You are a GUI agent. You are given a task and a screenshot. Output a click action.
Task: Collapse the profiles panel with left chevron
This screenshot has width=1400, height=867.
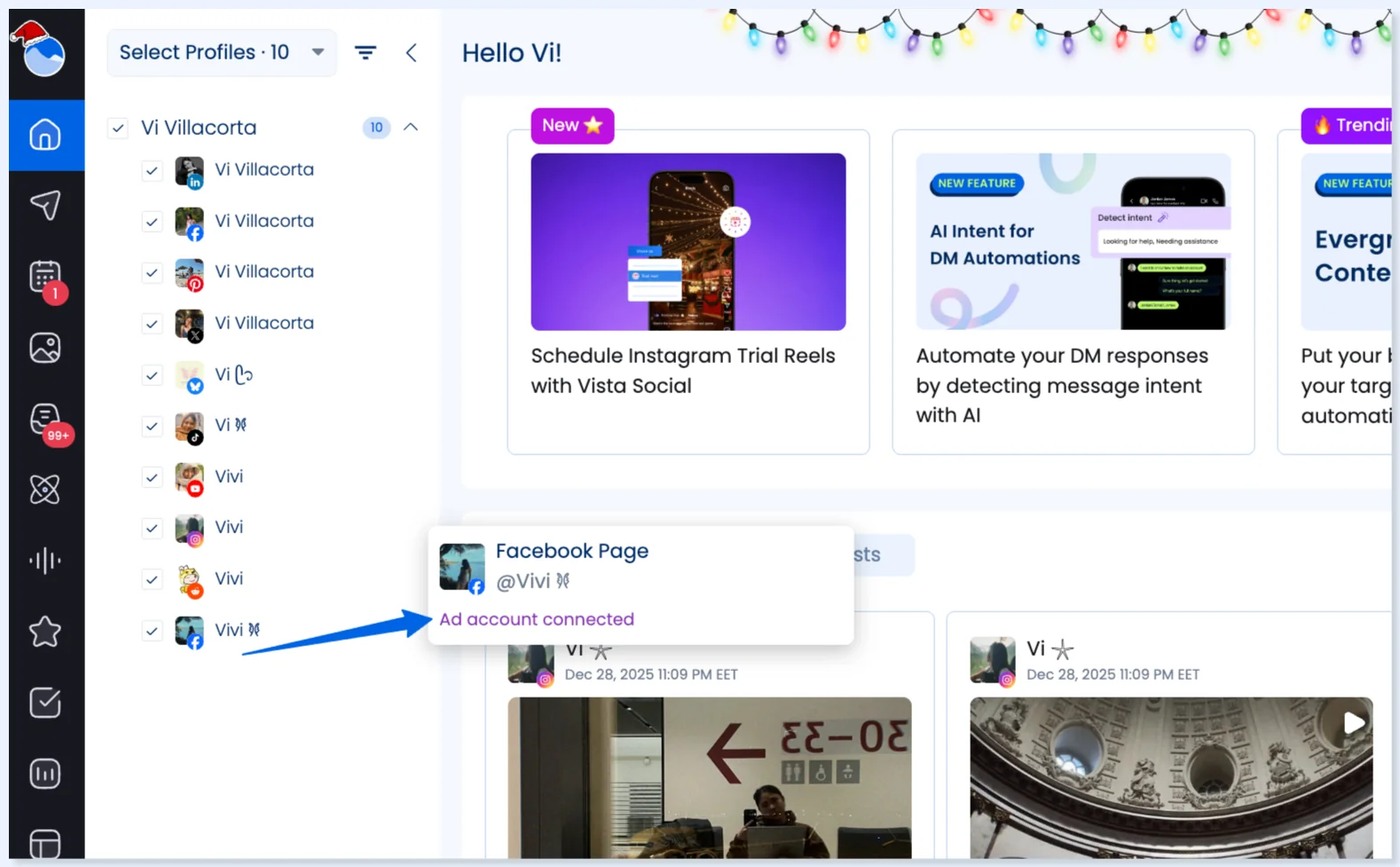pos(411,52)
